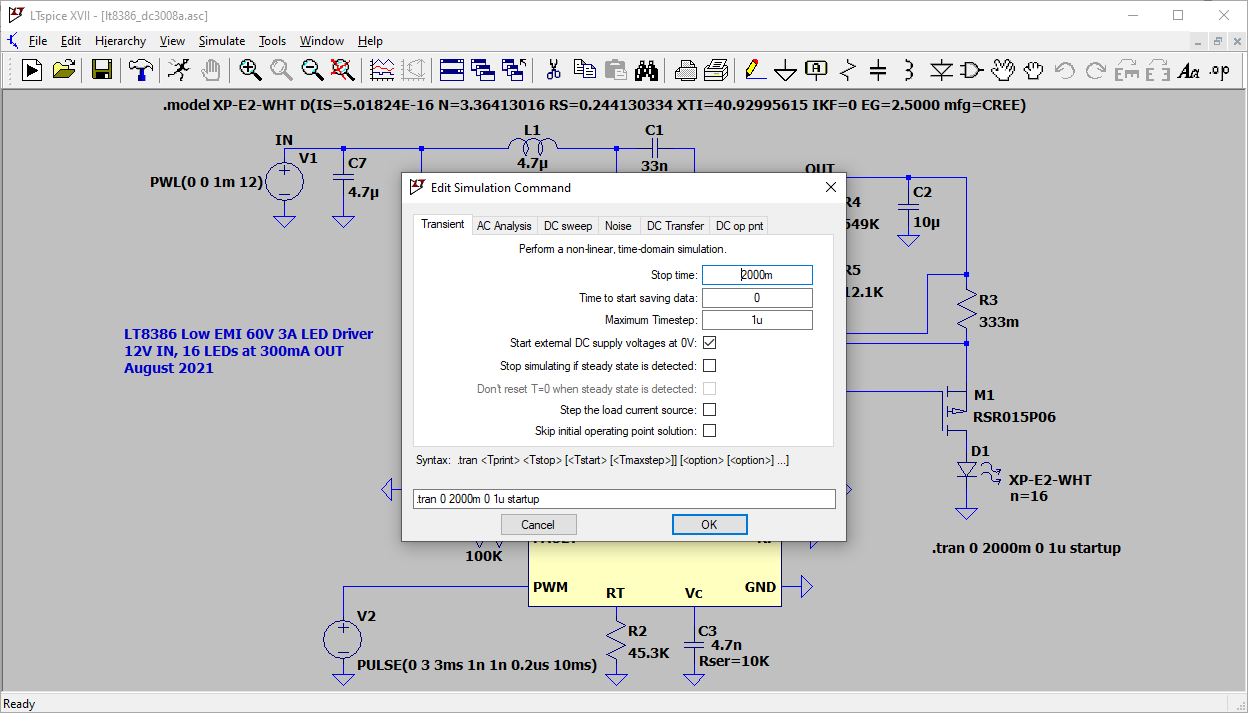The width and height of the screenshot is (1248, 713).
Task: Click the .tran directive text on schematic
Action: (1026, 548)
